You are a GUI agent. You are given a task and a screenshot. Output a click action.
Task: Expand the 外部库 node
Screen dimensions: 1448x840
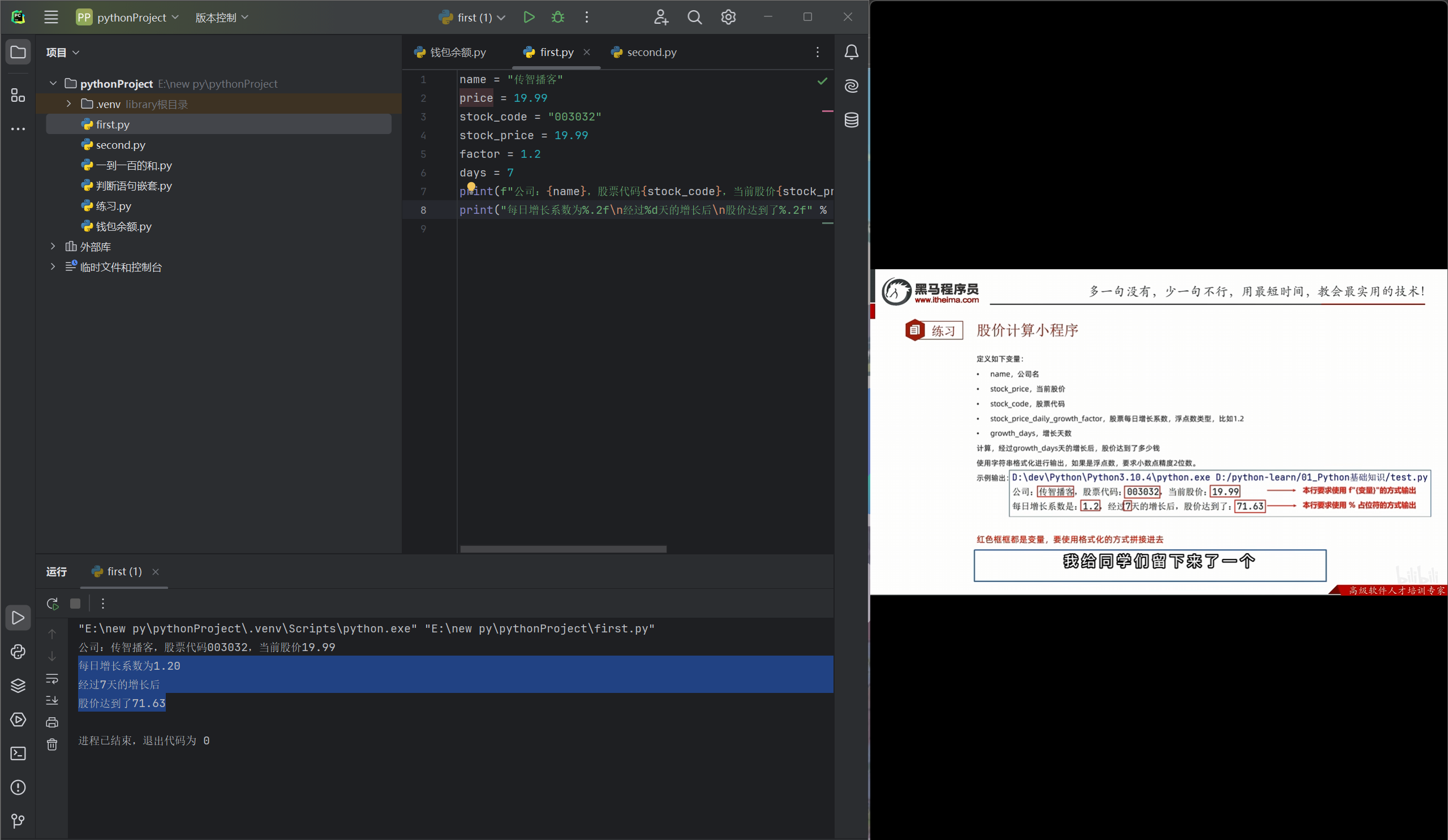coord(53,247)
